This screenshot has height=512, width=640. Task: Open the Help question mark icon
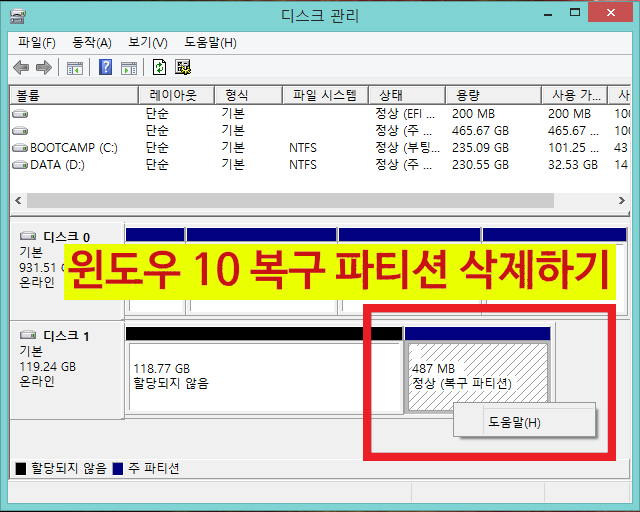tap(106, 67)
